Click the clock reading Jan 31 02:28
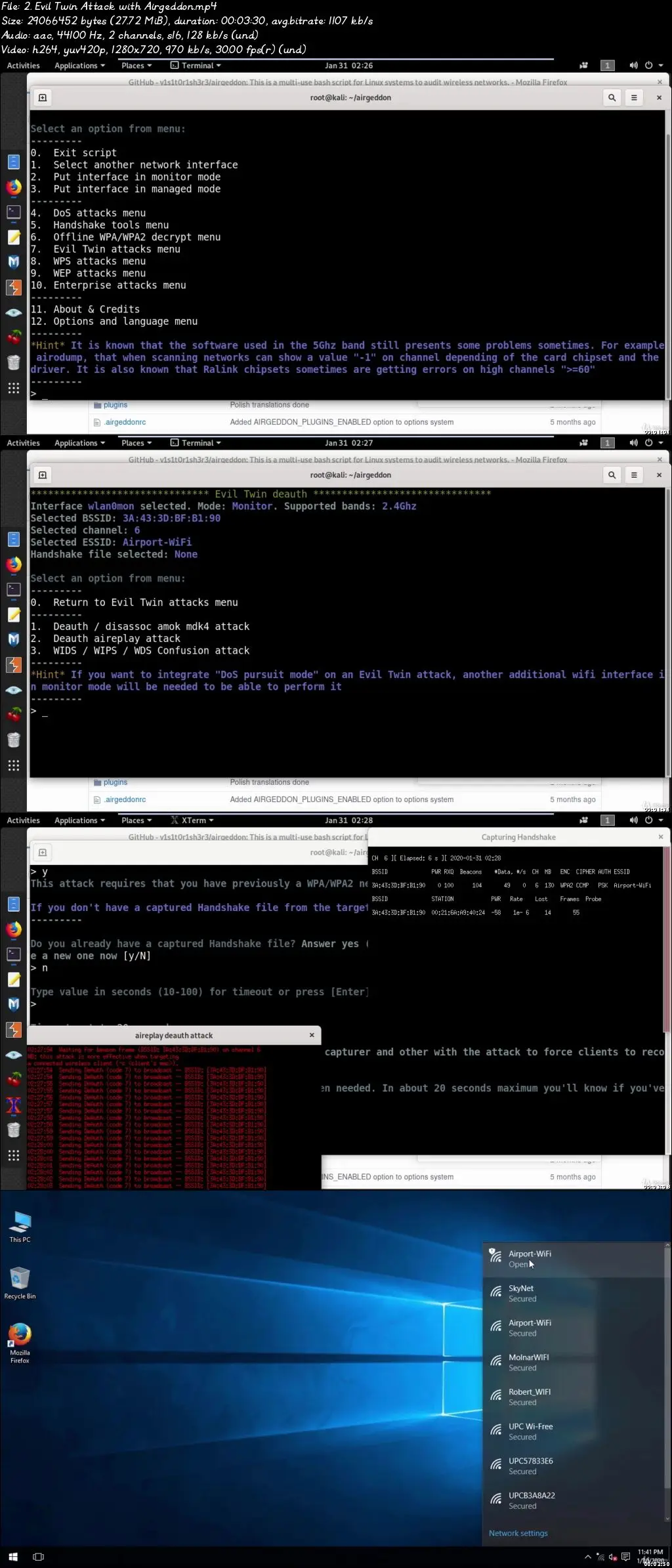The height and width of the screenshot is (1568, 672). point(348,820)
